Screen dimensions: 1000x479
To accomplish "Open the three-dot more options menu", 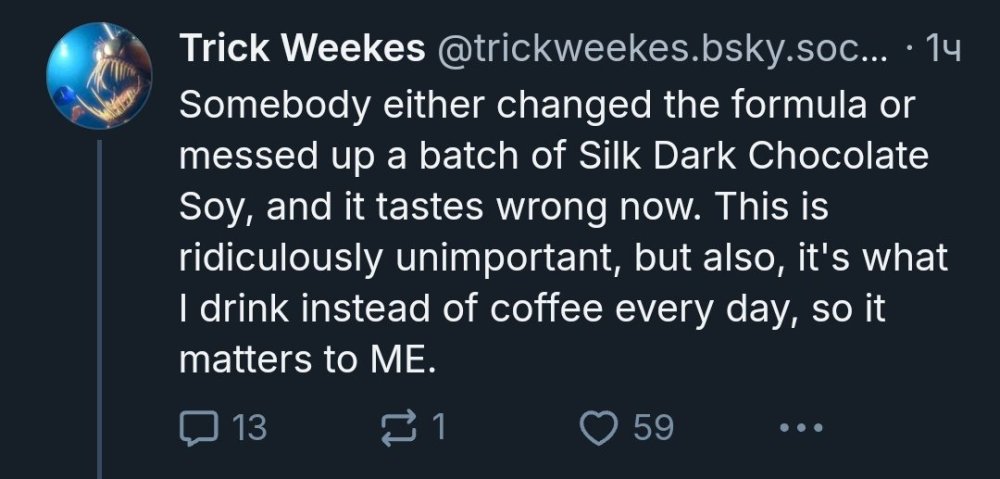I will 800,429.
